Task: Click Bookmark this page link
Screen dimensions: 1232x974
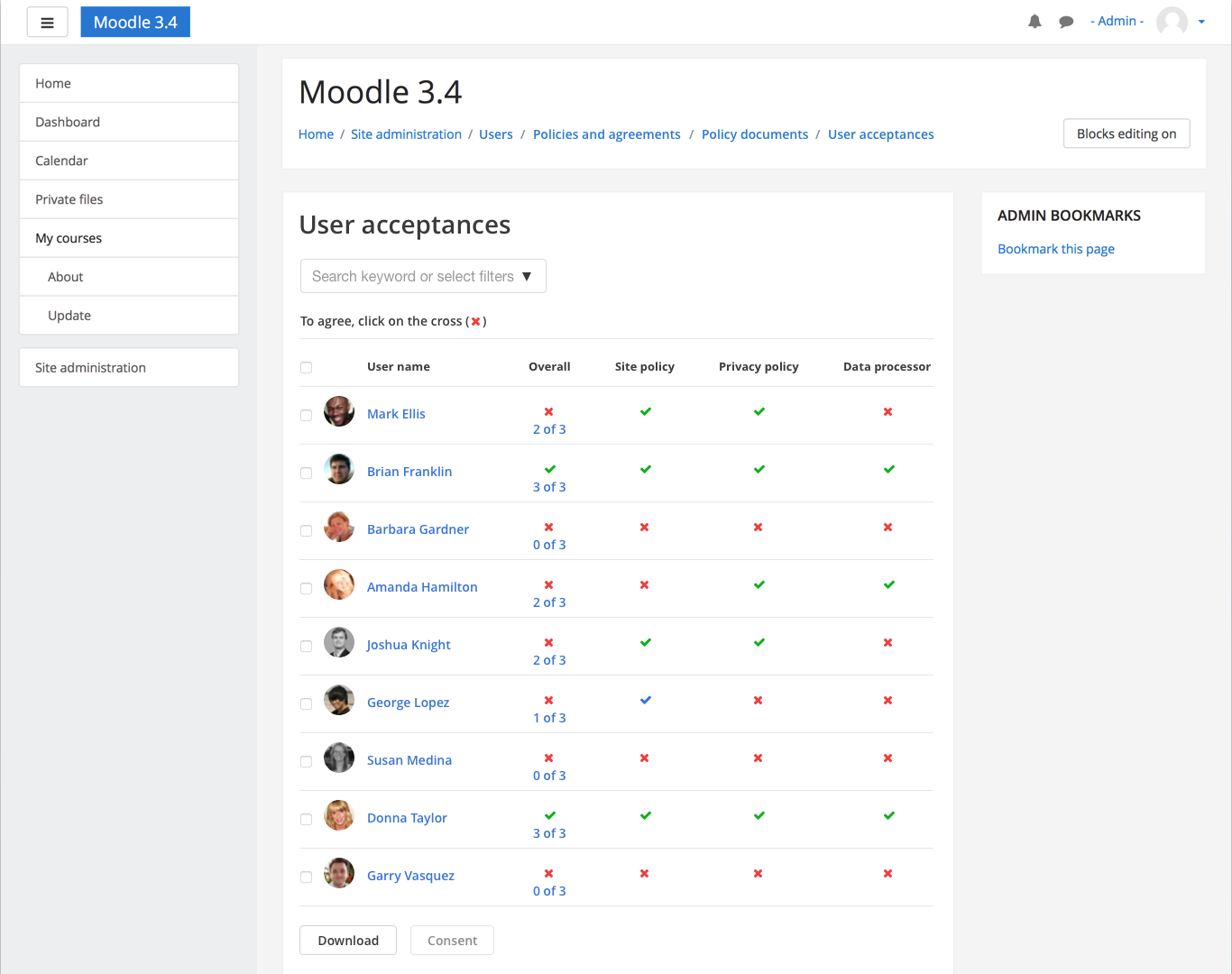Action: 1056,249
